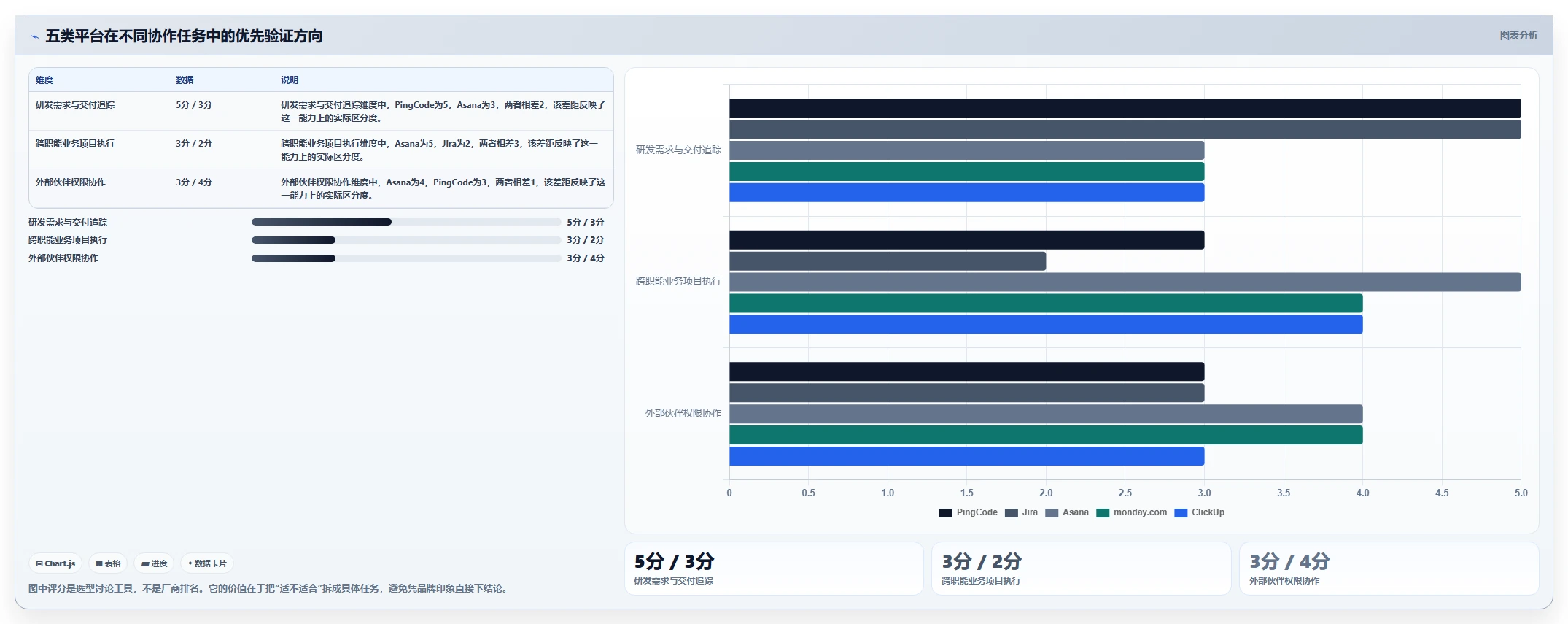Click the x-axis tick label 5.0
Viewport: 1568px width, 624px height.
pyautogui.click(x=1521, y=493)
